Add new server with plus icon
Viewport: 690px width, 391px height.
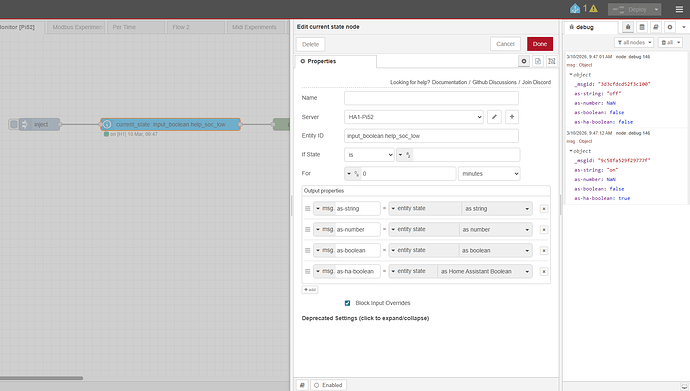click(512, 117)
